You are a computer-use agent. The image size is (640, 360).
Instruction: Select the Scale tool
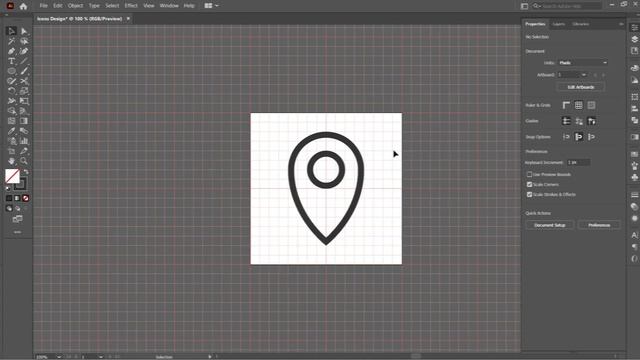(x=24, y=91)
